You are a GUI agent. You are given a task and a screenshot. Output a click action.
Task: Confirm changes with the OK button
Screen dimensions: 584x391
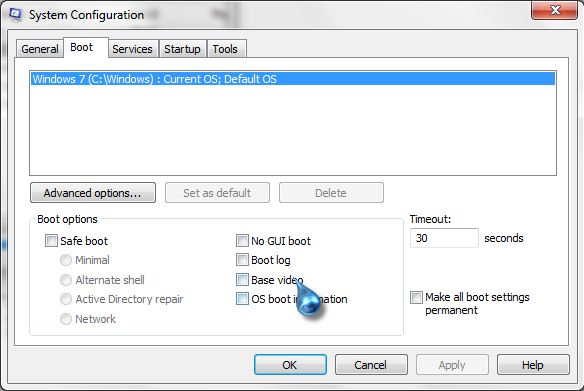[290, 365]
